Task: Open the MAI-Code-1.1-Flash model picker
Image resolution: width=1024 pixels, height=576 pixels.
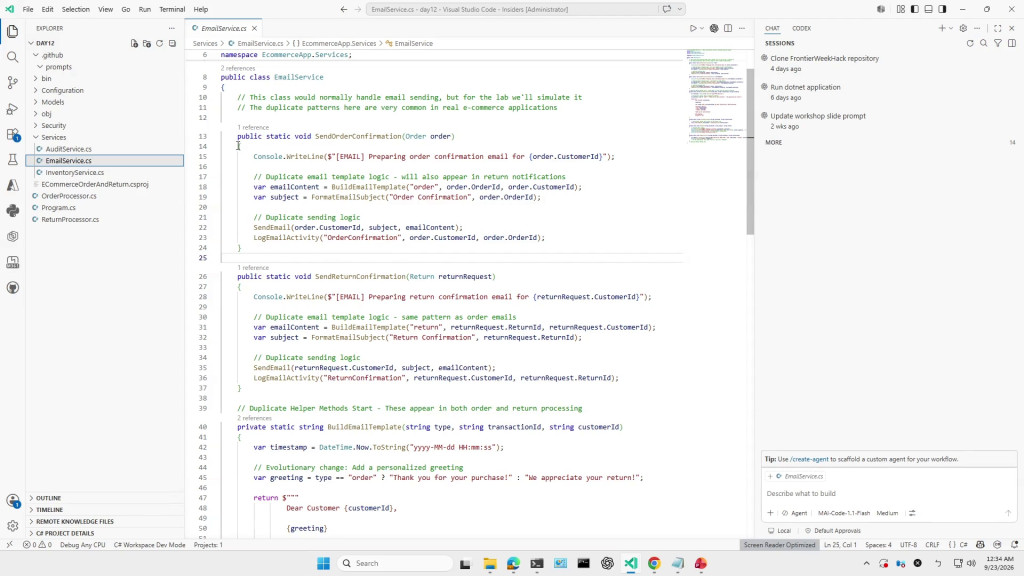Action: click(844, 513)
